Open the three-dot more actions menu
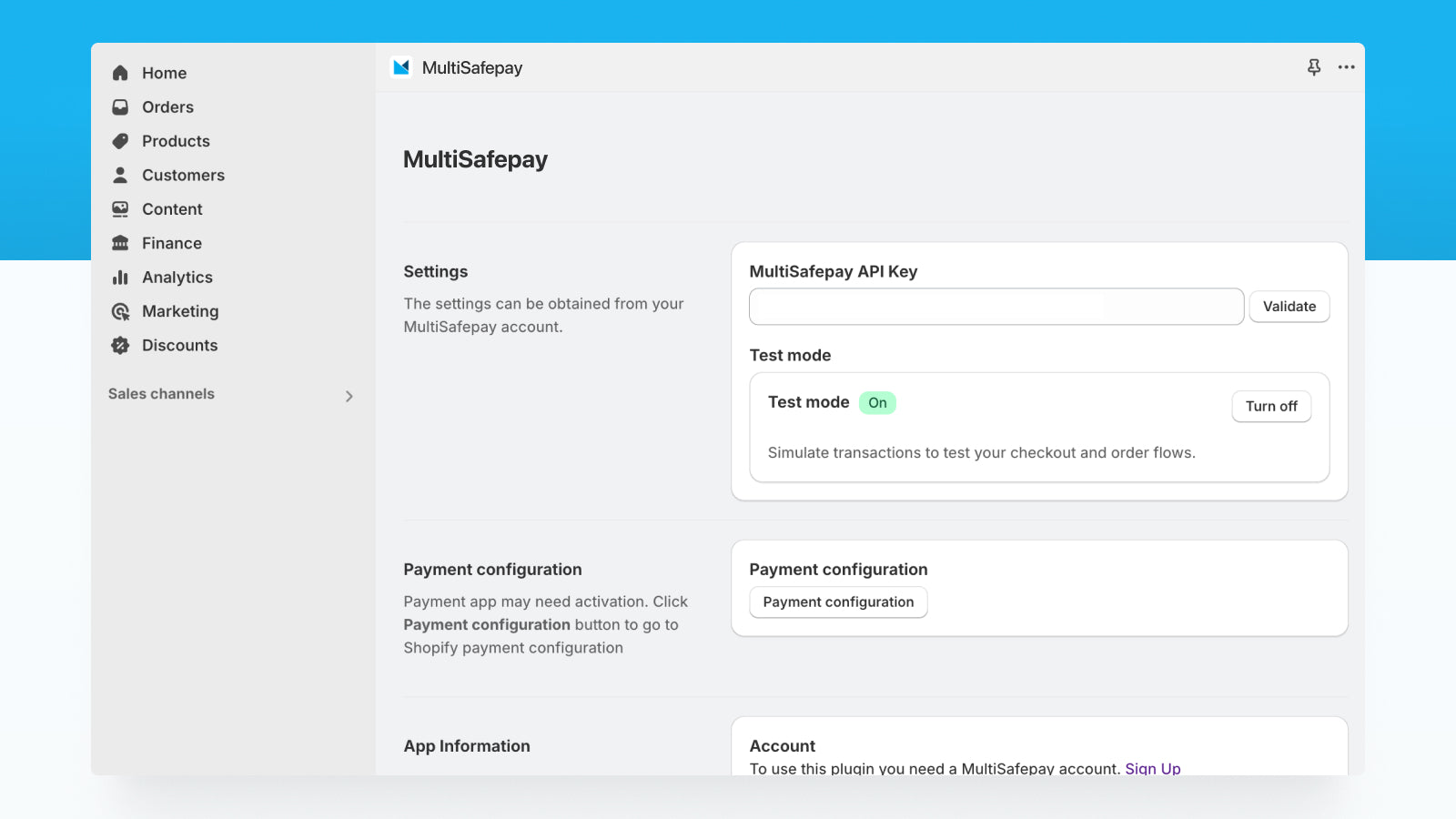This screenshot has width=1456, height=819. (x=1347, y=67)
